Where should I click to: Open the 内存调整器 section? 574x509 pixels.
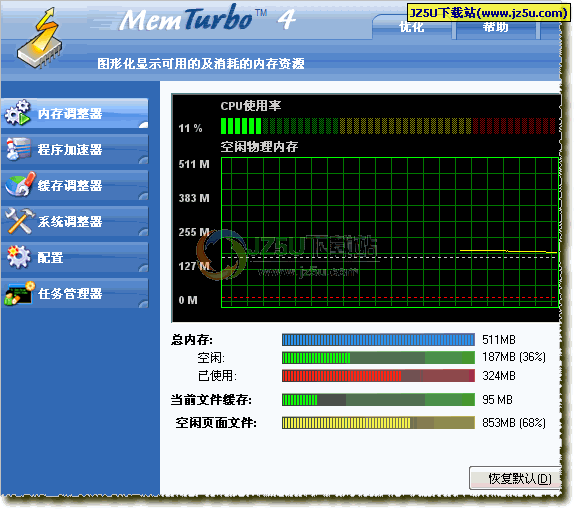point(75,113)
